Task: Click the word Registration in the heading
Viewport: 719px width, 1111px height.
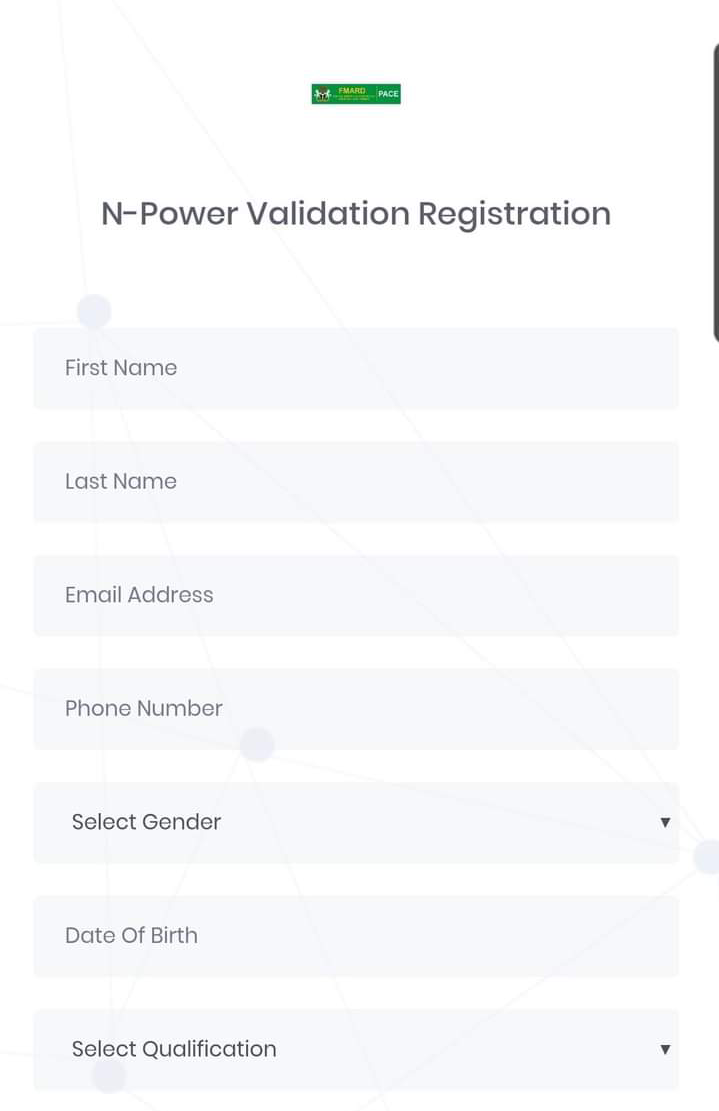Action: pyautogui.click(x=514, y=214)
